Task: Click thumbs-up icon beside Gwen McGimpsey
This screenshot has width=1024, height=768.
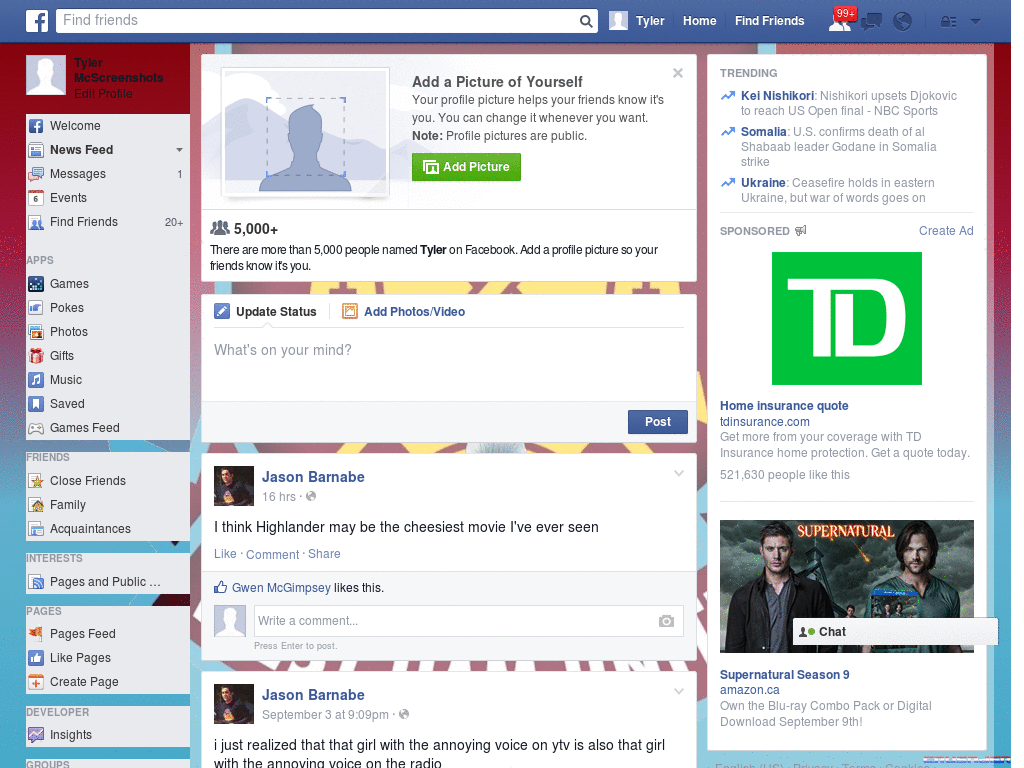Action: point(221,587)
